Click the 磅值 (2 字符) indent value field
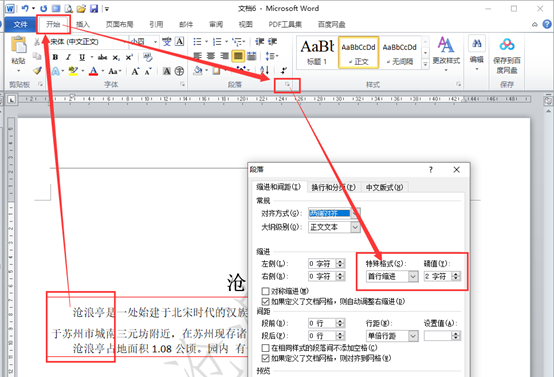Viewport: 554px width, 377px height. click(x=438, y=276)
